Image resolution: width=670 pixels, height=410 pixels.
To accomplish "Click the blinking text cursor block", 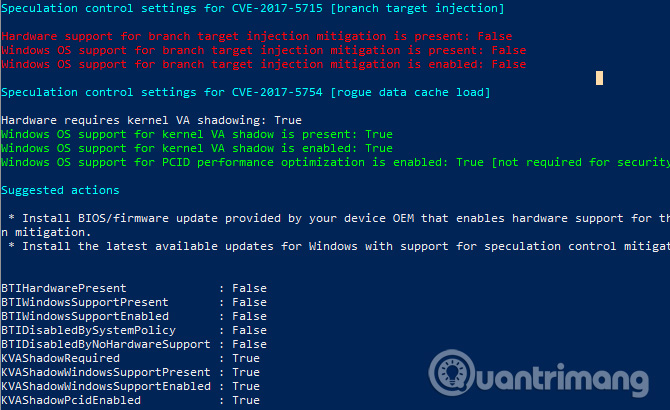I will pos(599,78).
